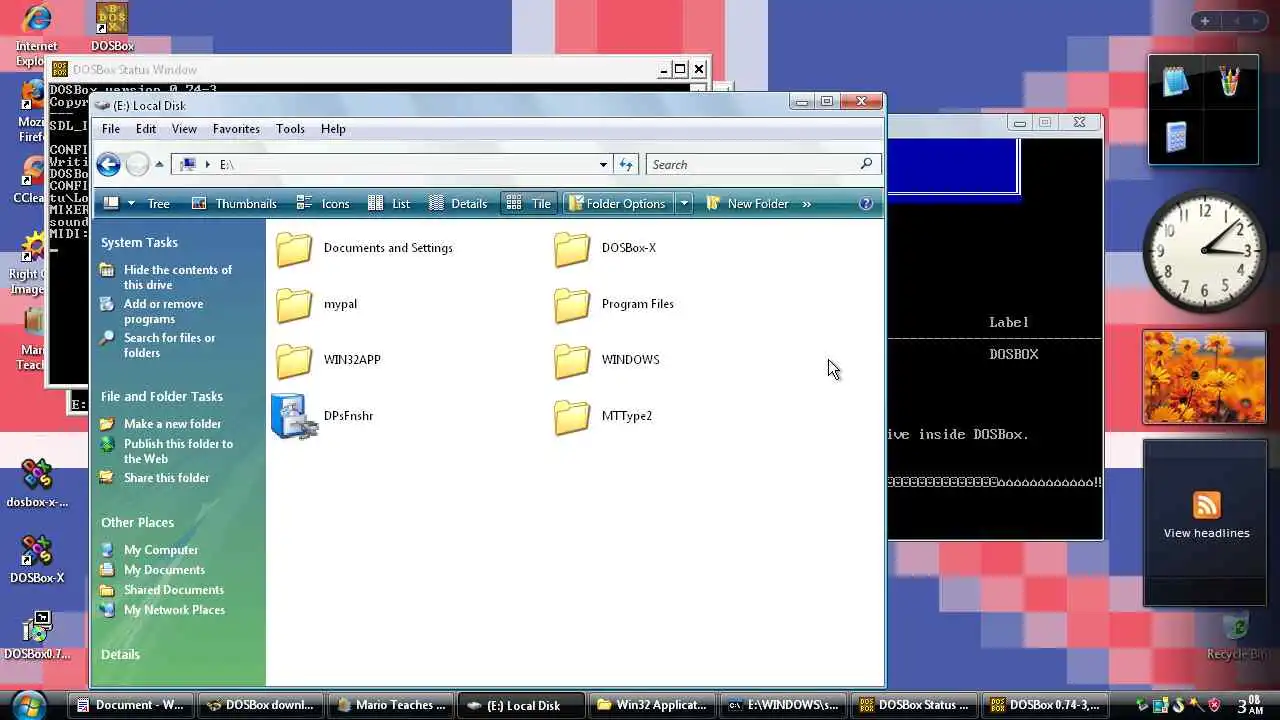
Task: Switch to Icons view
Action: point(323,203)
